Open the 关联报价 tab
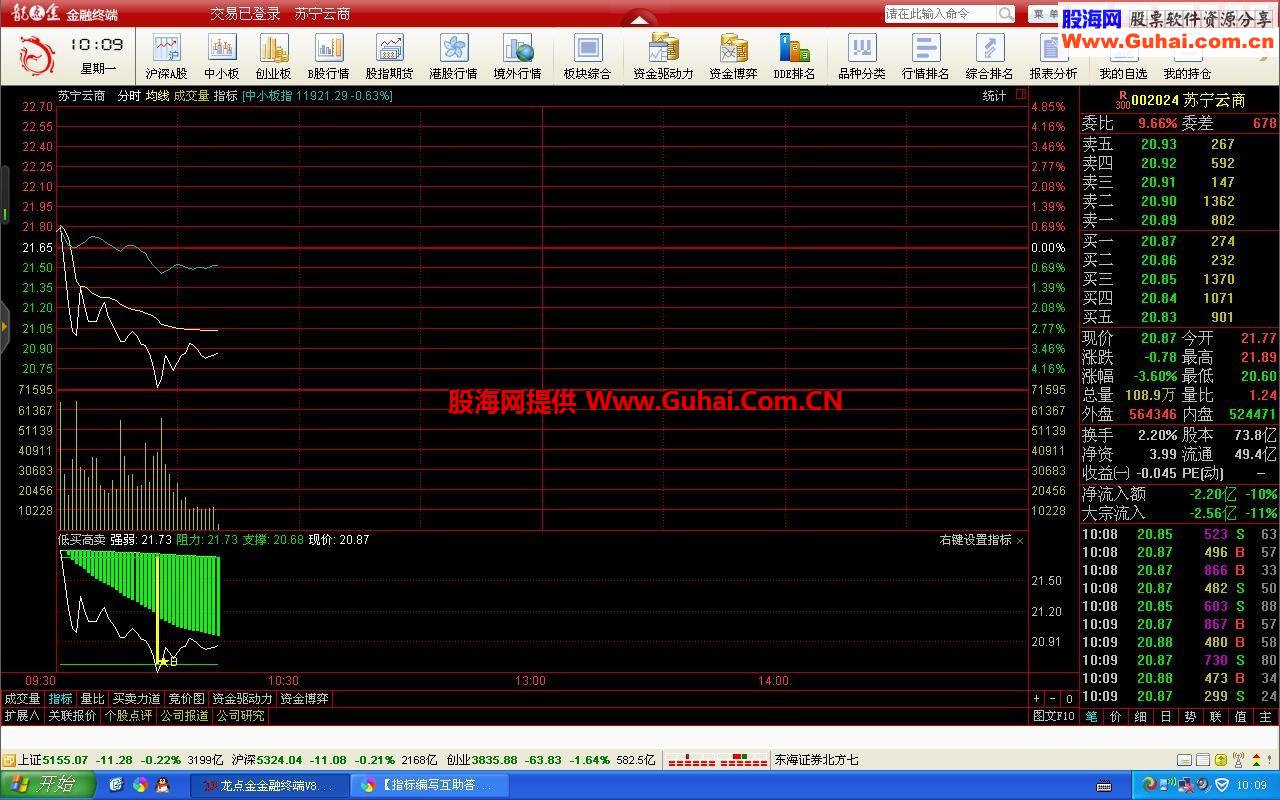 coord(72,716)
